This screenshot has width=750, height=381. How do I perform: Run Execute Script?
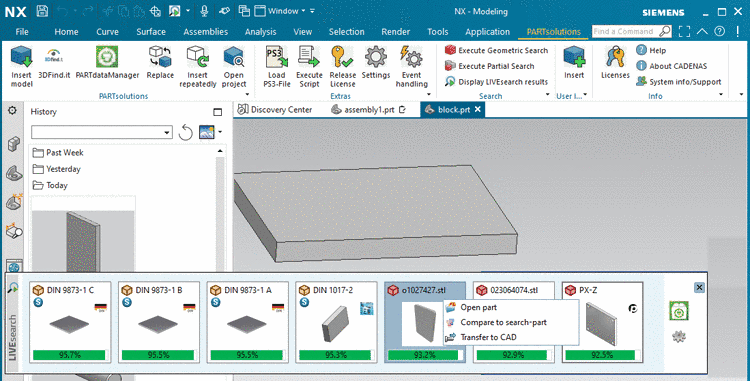tap(309, 57)
